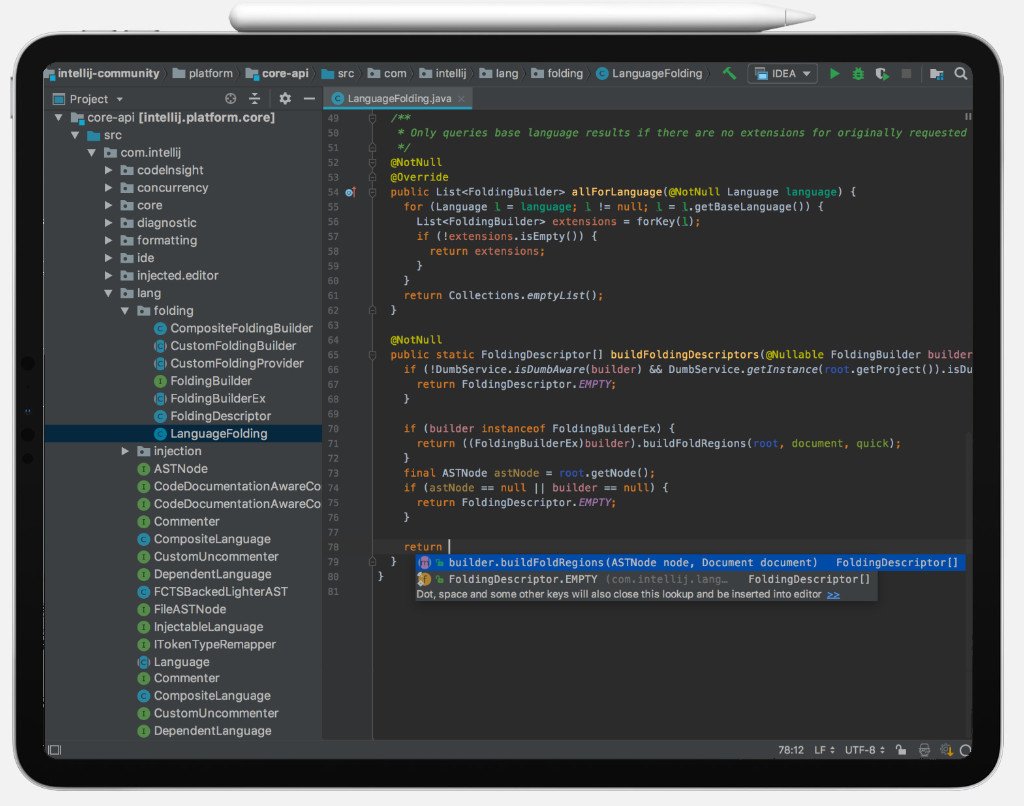This screenshot has height=806, width=1024.
Task: Click the Build project hammer icon
Action: pyautogui.click(x=730, y=74)
